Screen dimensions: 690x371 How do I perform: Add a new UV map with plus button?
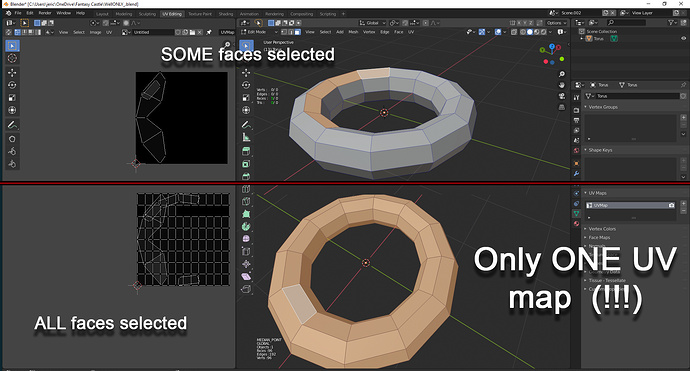point(683,204)
